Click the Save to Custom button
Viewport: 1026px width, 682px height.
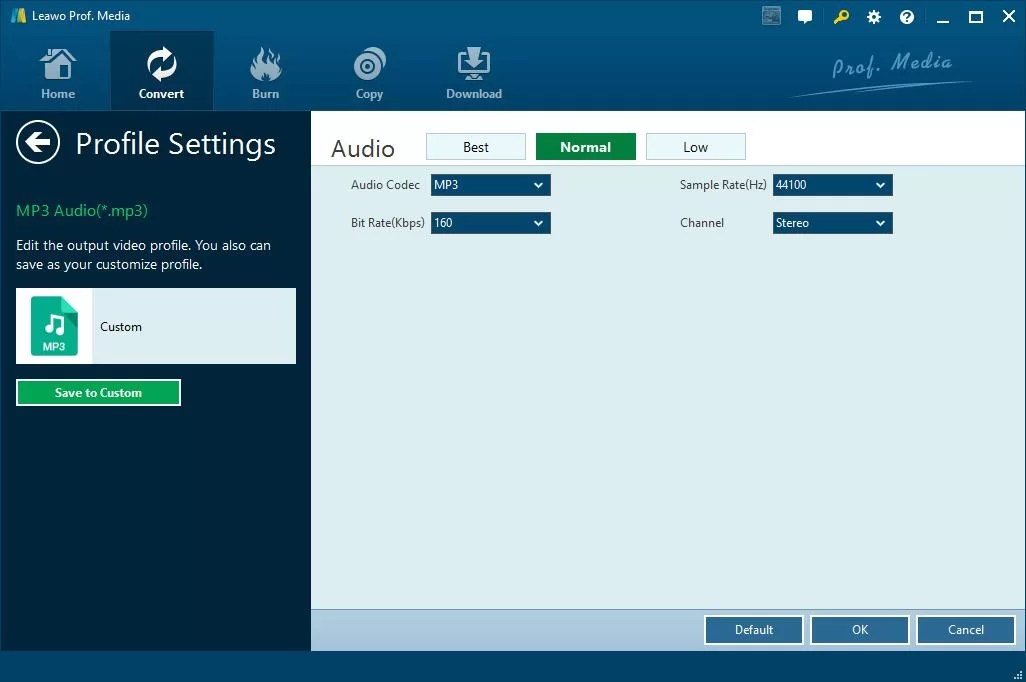click(x=98, y=392)
